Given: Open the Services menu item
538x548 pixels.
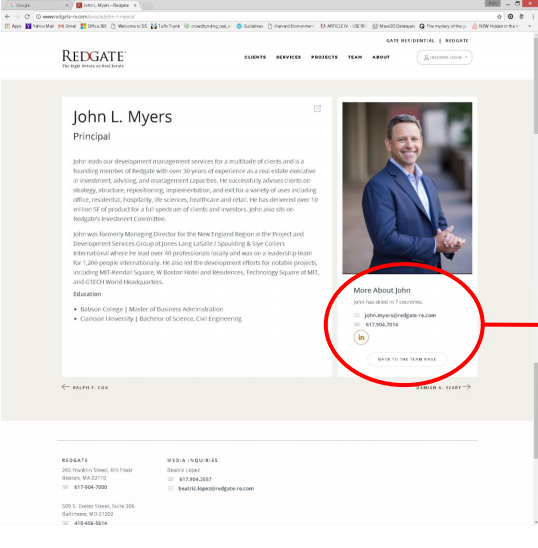Looking at the screenshot, I should pyautogui.click(x=288, y=57).
